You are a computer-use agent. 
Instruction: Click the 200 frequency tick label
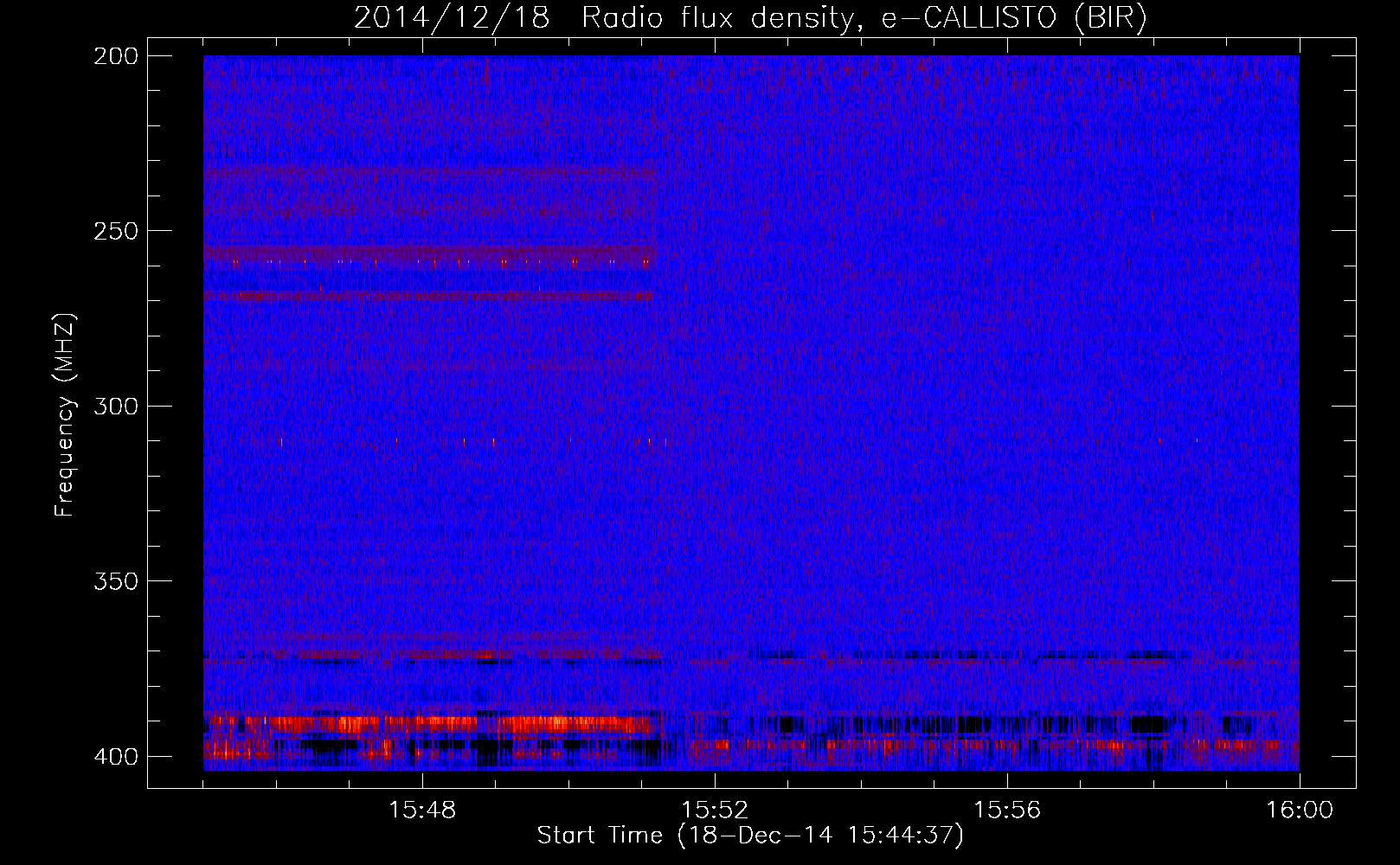pos(116,56)
